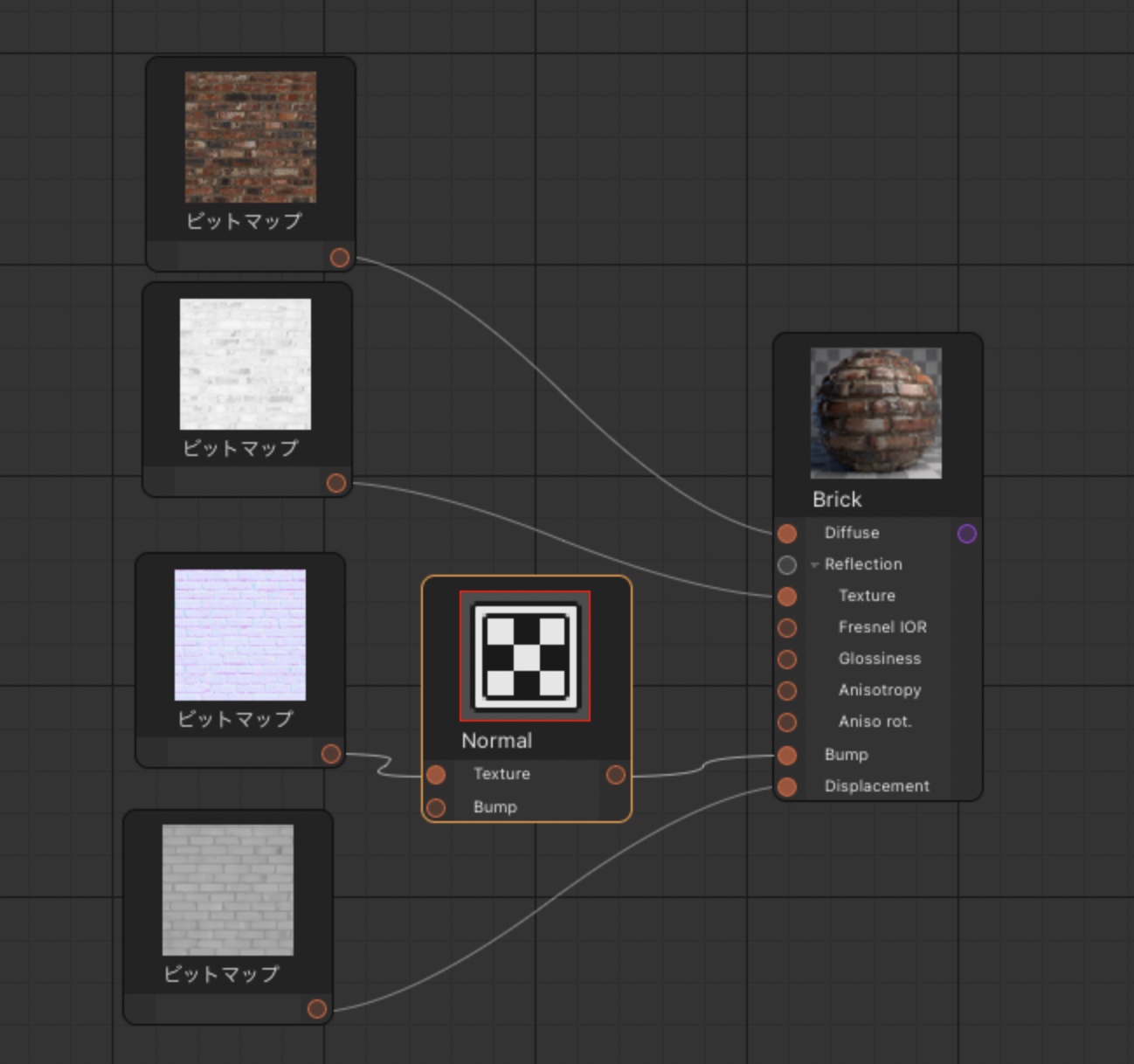Click the Glossiness input socket
The image size is (1134, 1064).
787,660
